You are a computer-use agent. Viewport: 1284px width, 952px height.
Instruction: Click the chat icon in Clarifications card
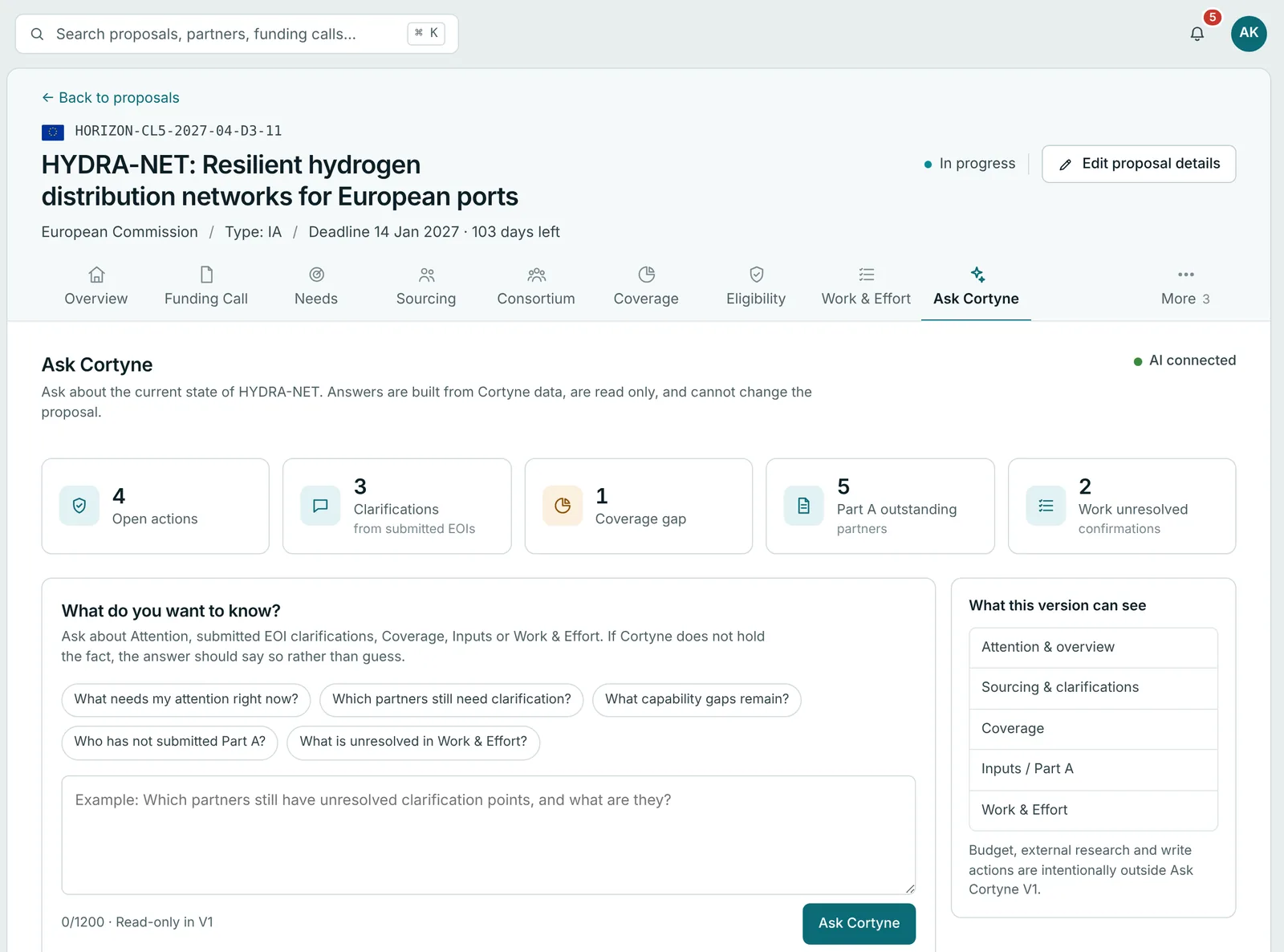pos(320,506)
